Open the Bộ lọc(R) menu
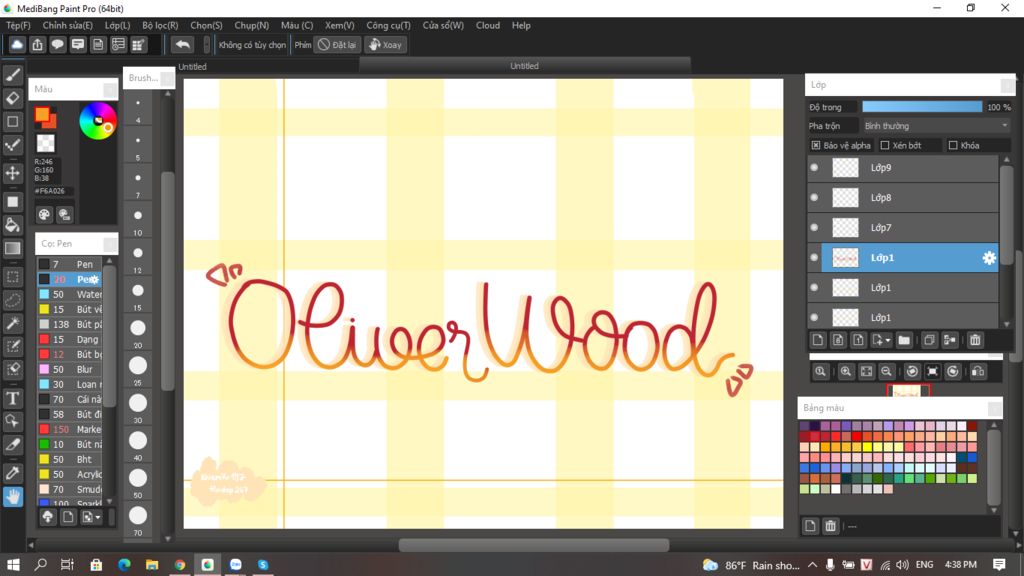1024x576 pixels. [x=160, y=25]
